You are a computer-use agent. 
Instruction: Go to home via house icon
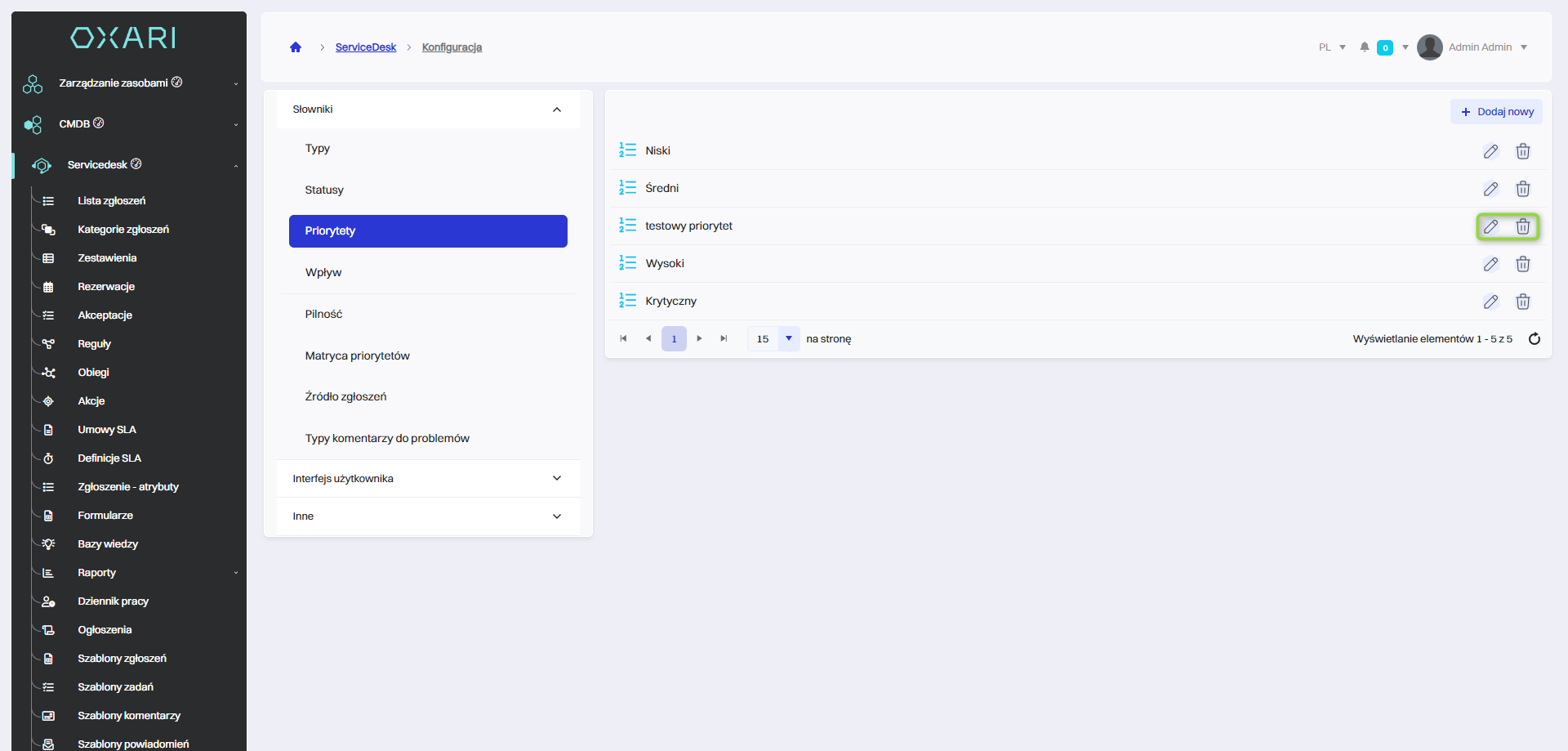click(296, 47)
